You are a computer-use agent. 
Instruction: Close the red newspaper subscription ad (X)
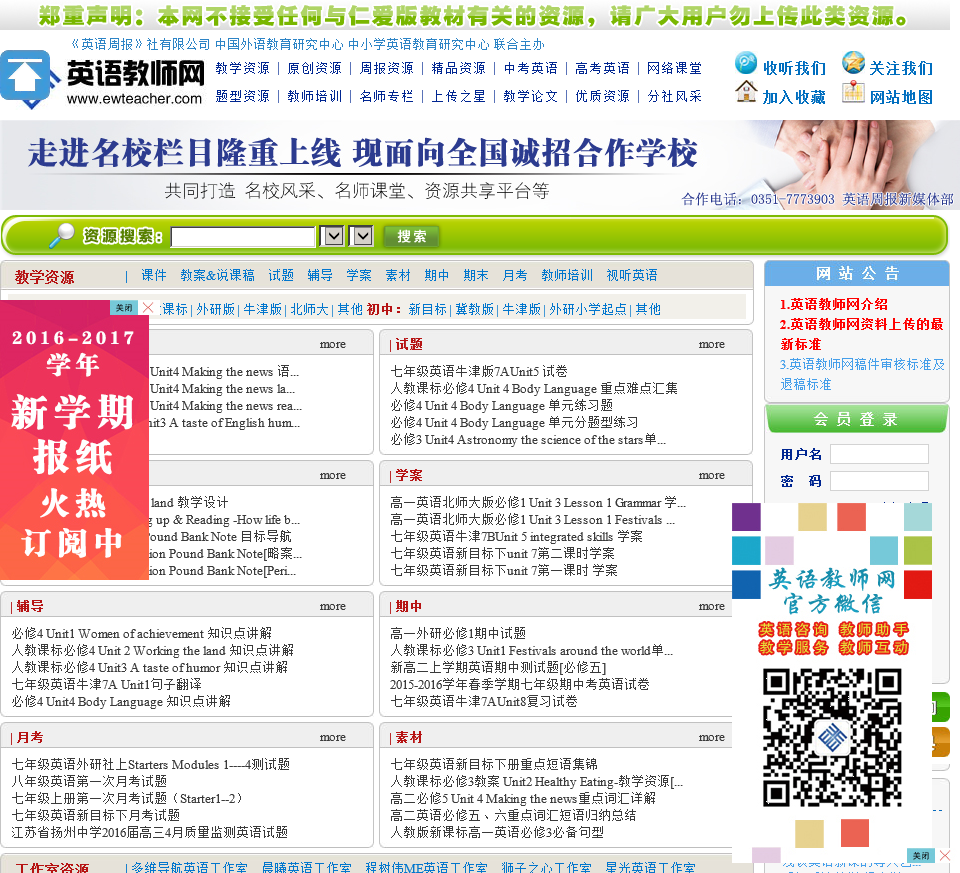click(x=148, y=307)
